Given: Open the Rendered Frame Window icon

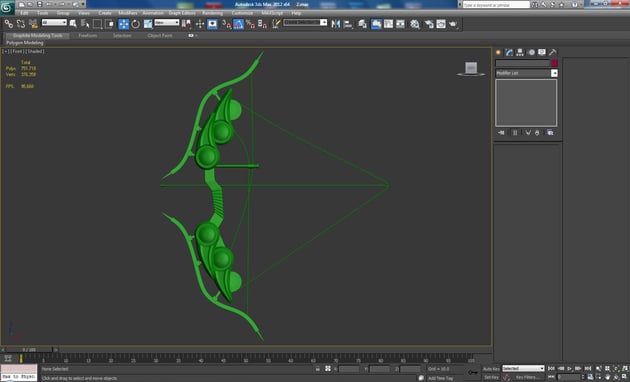Looking at the screenshot, I should point(441,24).
